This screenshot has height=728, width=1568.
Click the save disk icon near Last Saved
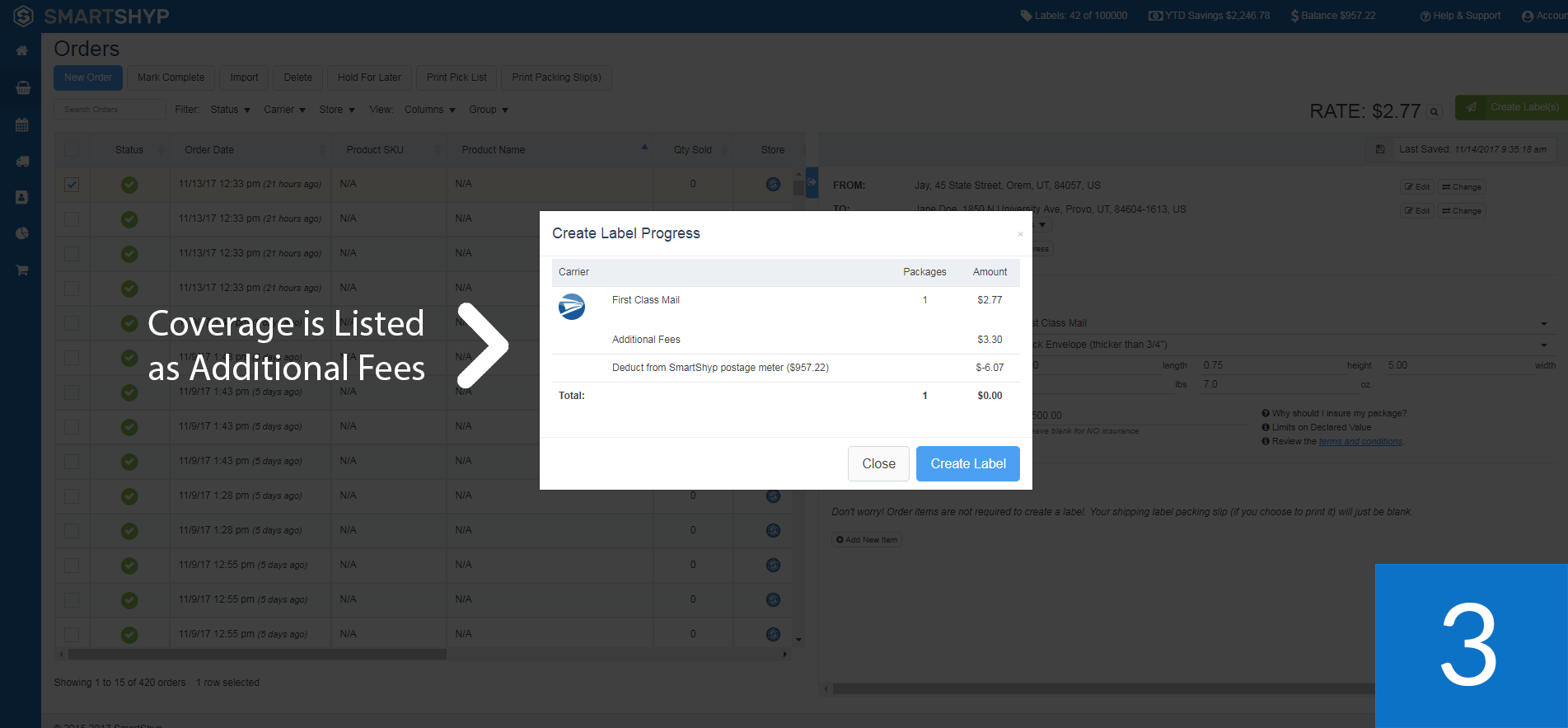click(x=1380, y=149)
